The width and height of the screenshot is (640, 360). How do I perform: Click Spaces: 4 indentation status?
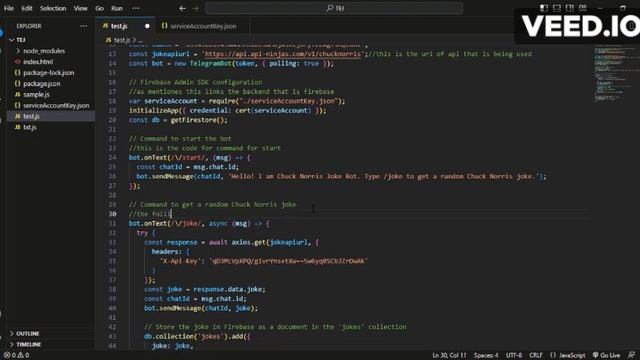point(486,356)
